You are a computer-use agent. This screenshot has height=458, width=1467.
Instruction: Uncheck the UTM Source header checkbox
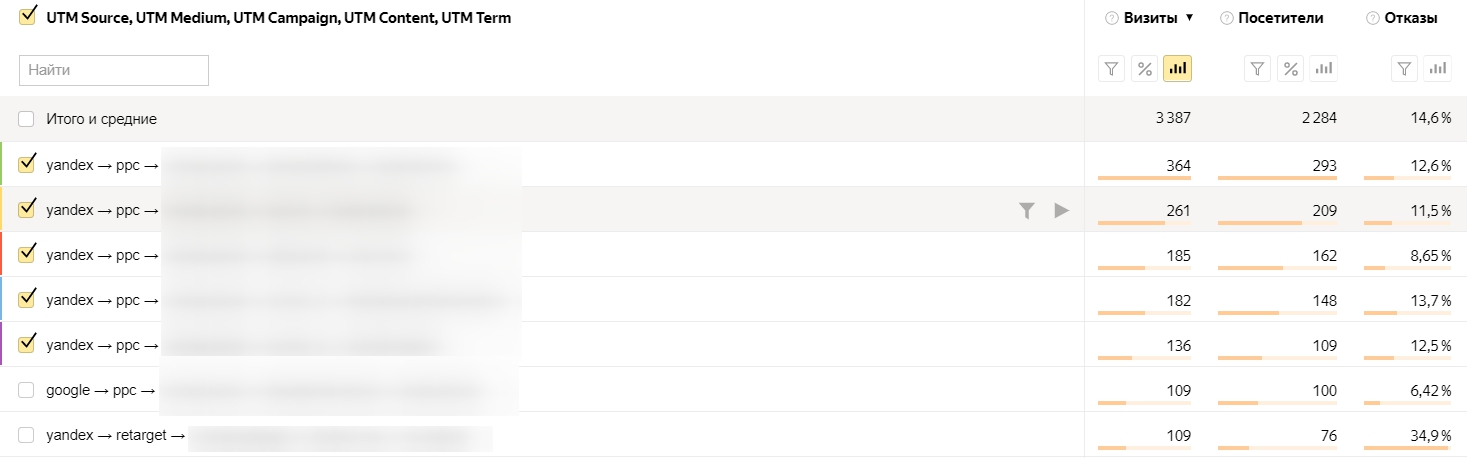(x=27, y=17)
